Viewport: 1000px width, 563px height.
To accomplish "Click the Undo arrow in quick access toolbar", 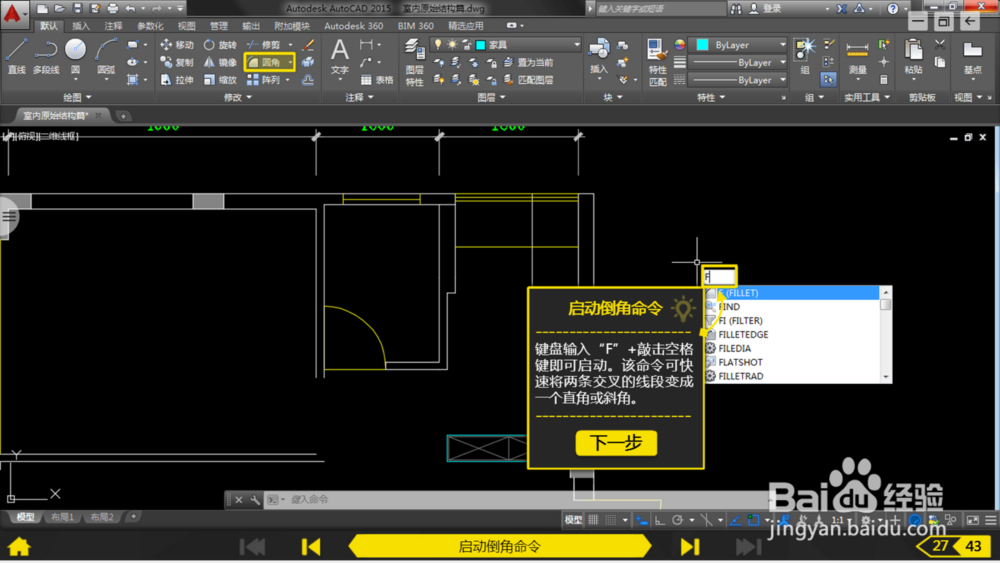I will [x=130, y=8].
